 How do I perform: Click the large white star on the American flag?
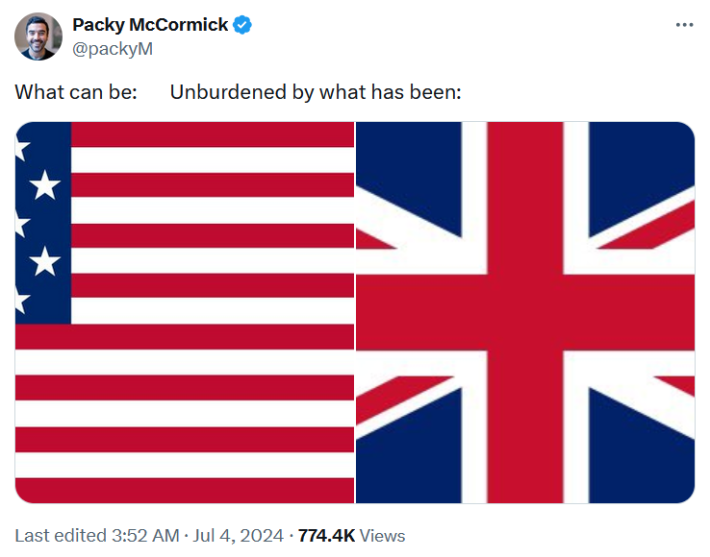(45, 185)
